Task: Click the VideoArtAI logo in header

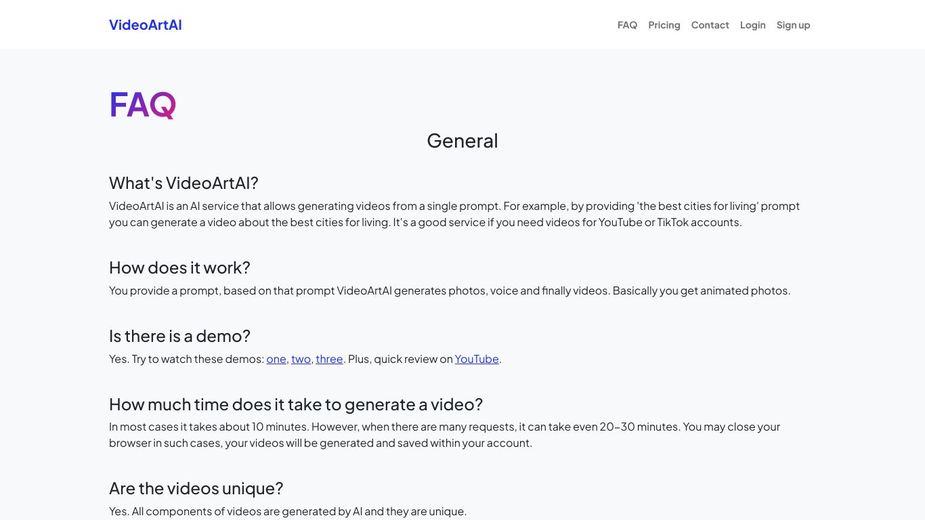Action: [145, 25]
